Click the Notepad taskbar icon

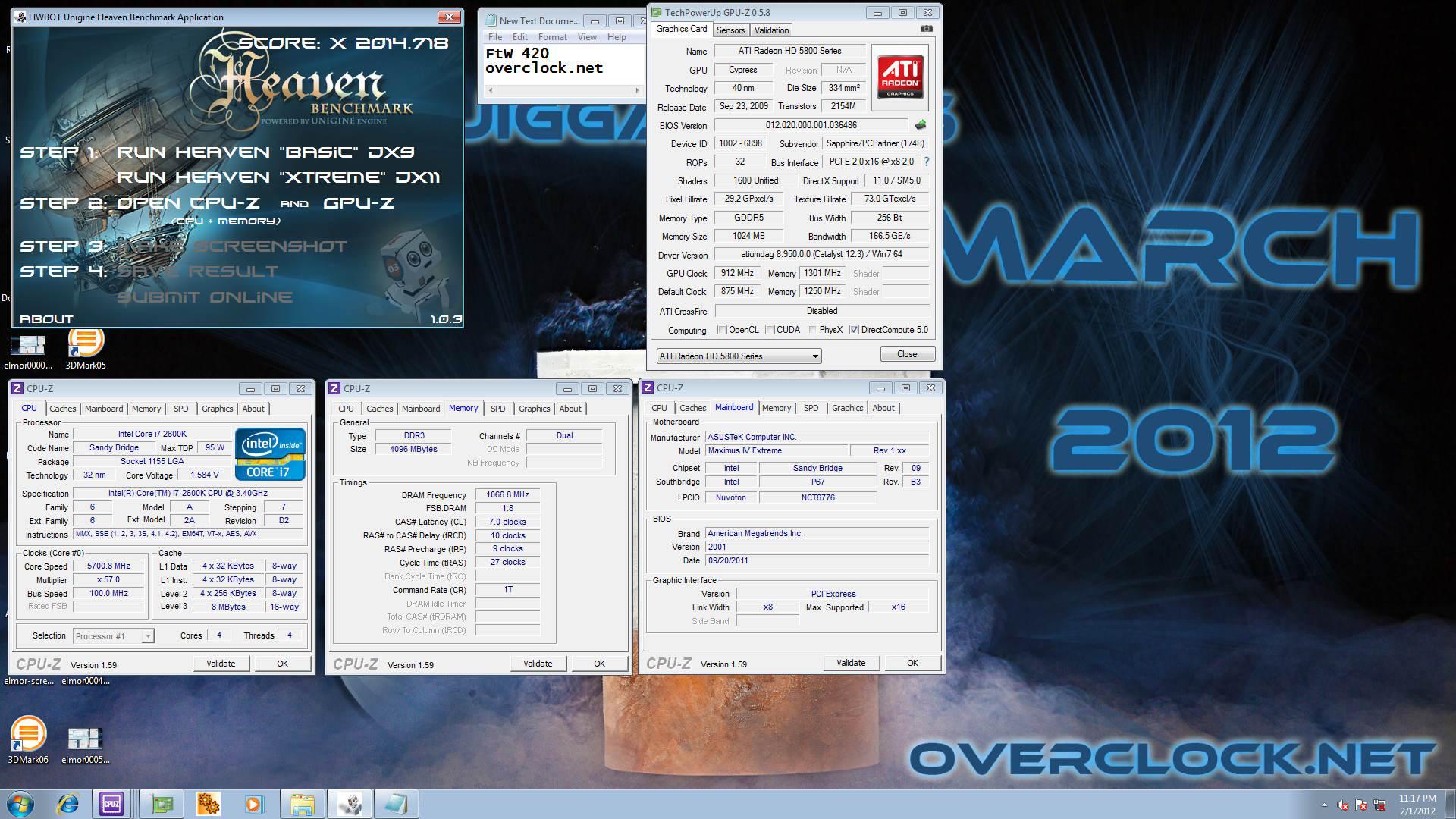[396, 804]
